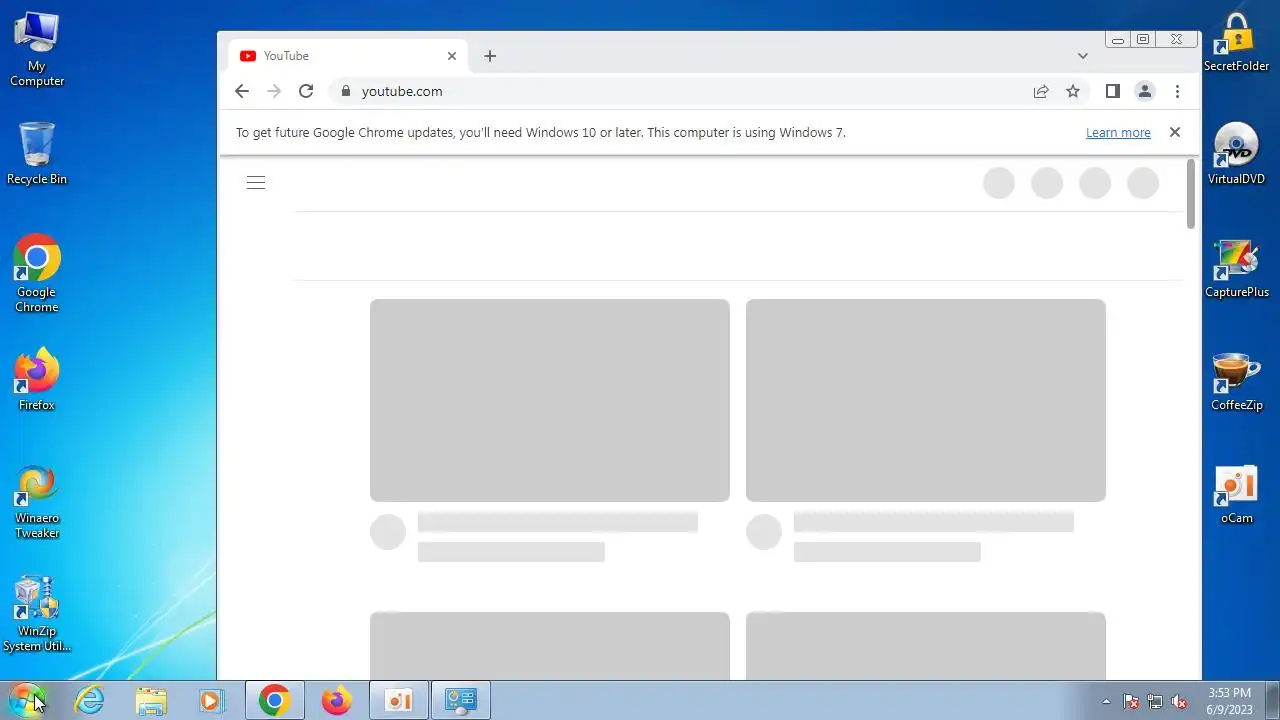This screenshot has height=720, width=1280.
Task: Select the oCam desktop shortcut
Action: (x=1237, y=494)
